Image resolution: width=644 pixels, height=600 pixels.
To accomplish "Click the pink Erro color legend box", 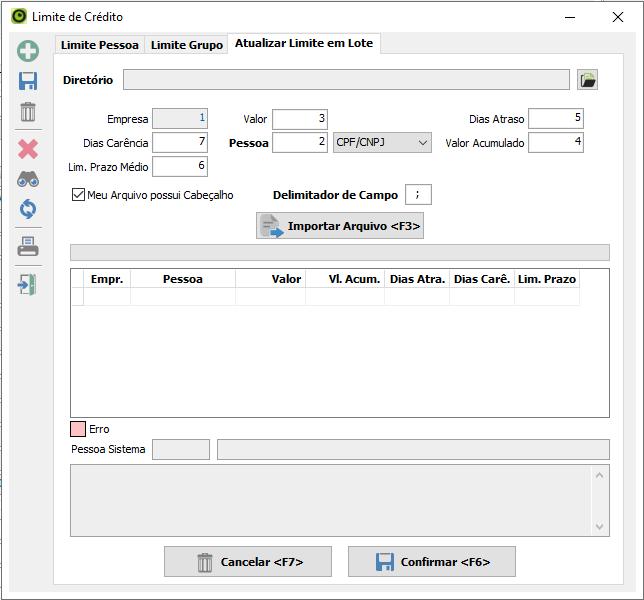I will pos(78,429).
